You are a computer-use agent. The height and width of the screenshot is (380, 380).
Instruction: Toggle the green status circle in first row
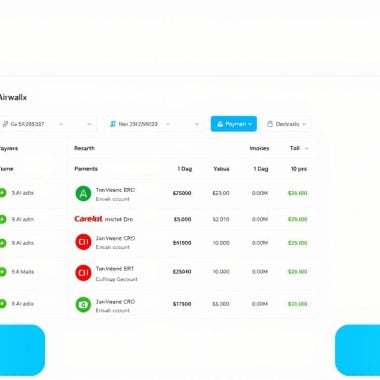tap(3, 193)
